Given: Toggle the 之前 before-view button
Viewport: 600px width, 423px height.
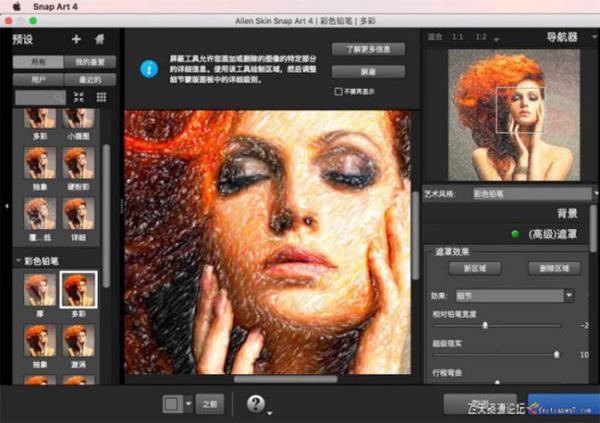Looking at the screenshot, I should click(x=209, y=404).
